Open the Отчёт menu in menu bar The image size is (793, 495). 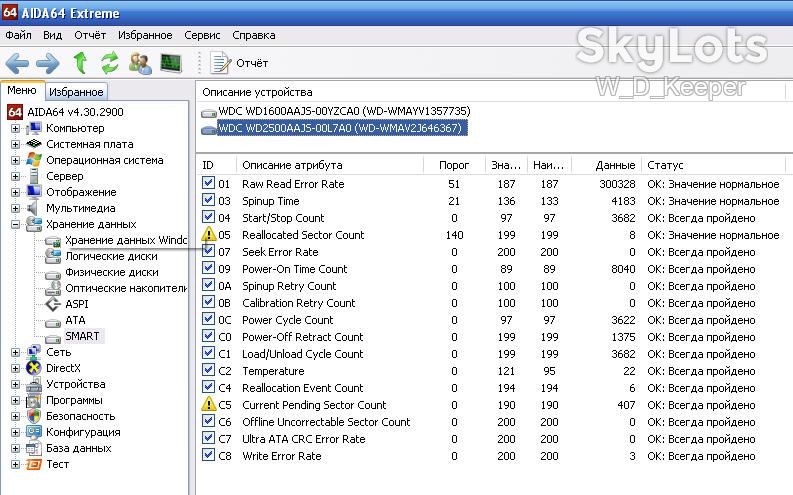(x=90, y=35)
